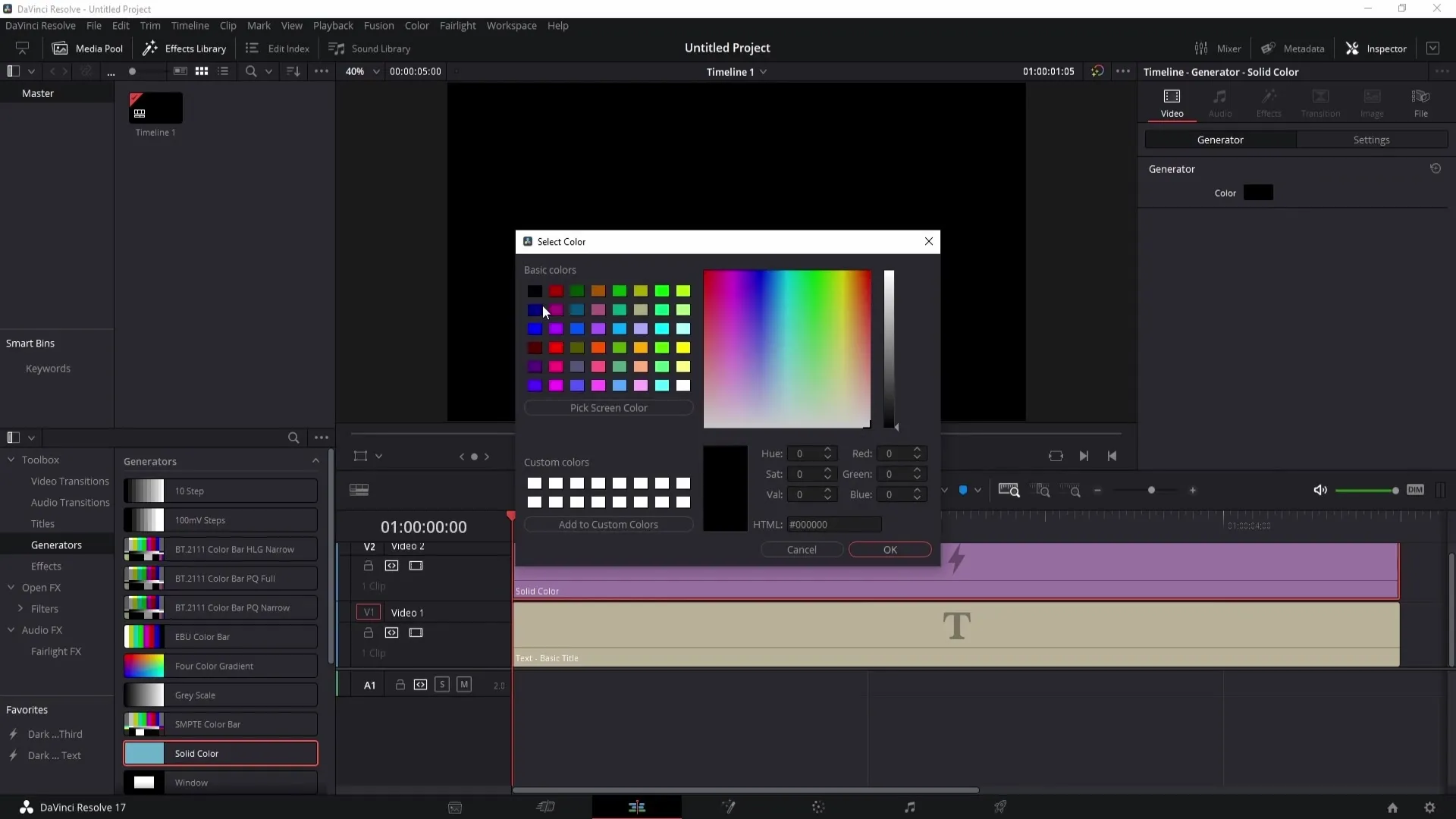Screen dimensions: 1456x819
Task: Confirm color with OK button
Action: click(x=890, y=550)
